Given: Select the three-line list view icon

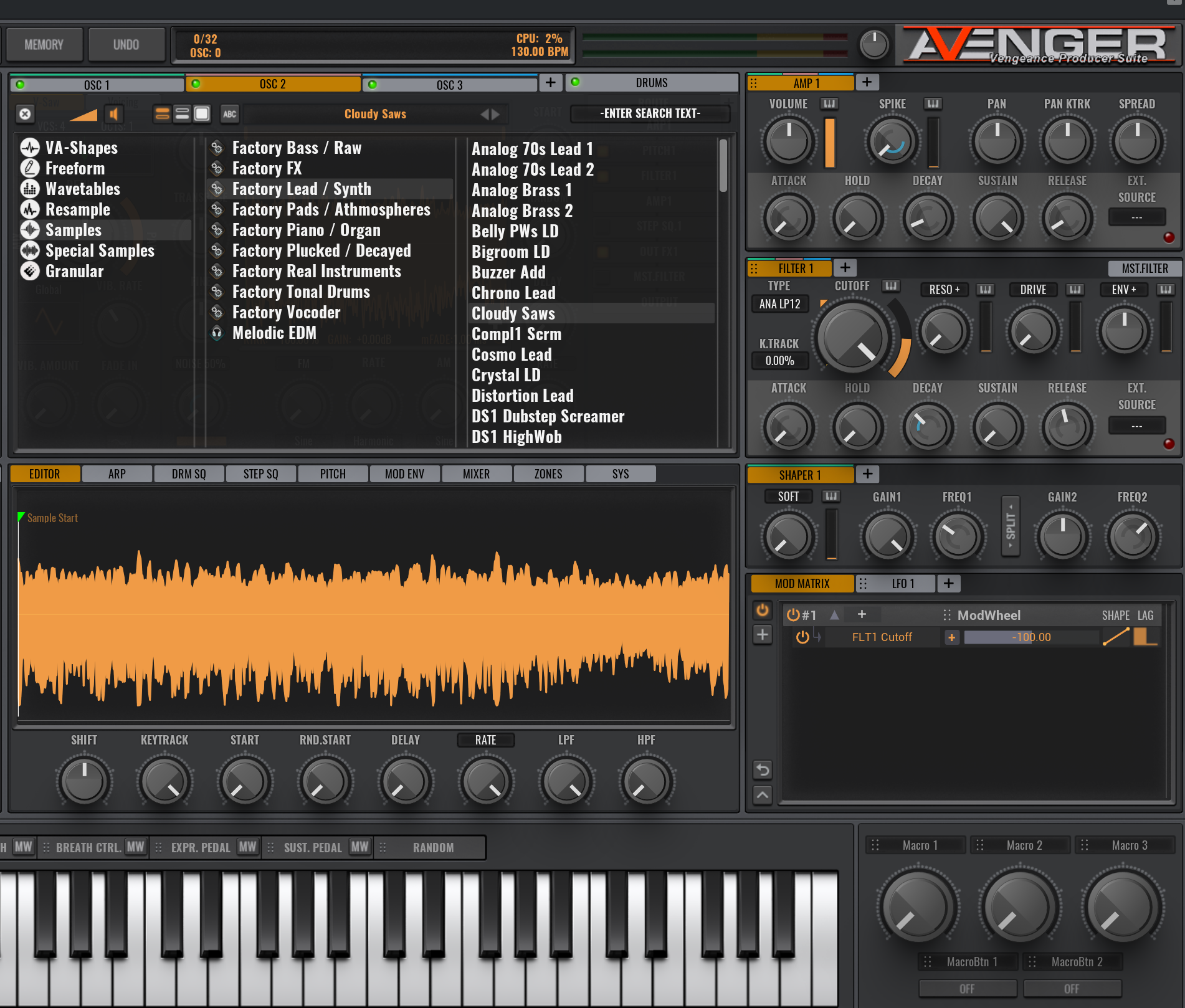Looking at the screenshot, I should click(182, 113).
